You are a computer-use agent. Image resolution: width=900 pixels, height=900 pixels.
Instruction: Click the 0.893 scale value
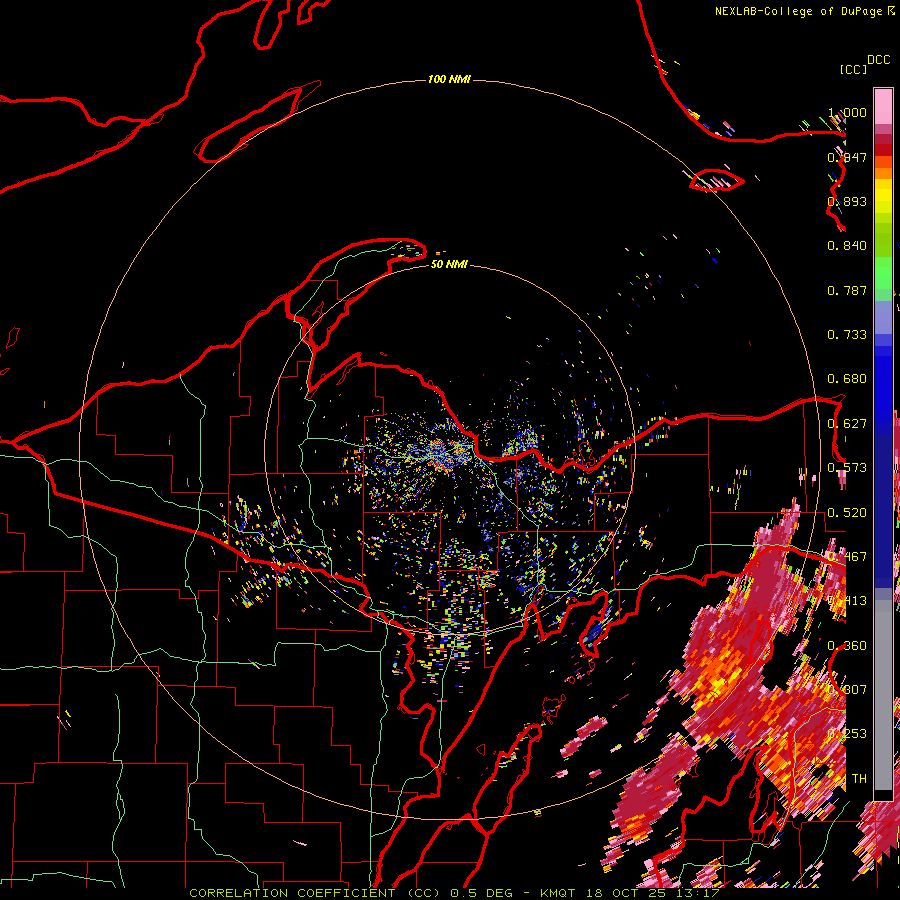(x=847, y=201)
